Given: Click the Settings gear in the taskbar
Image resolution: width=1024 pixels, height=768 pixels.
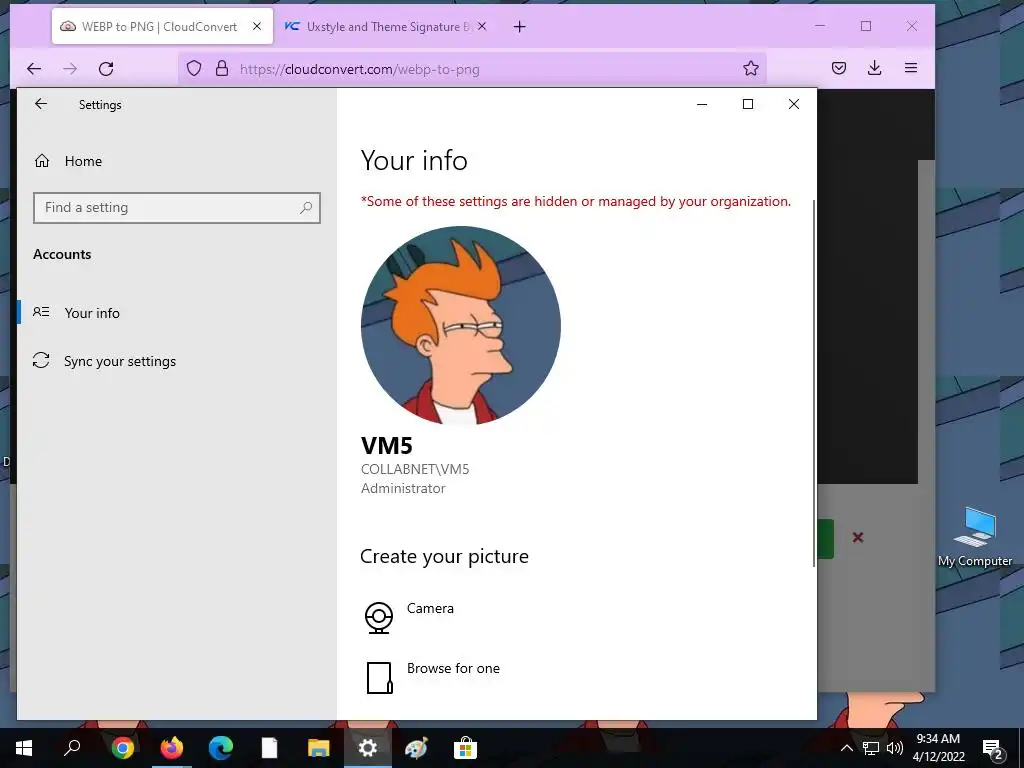Looking at the screenshot, I should coord(368,748).
